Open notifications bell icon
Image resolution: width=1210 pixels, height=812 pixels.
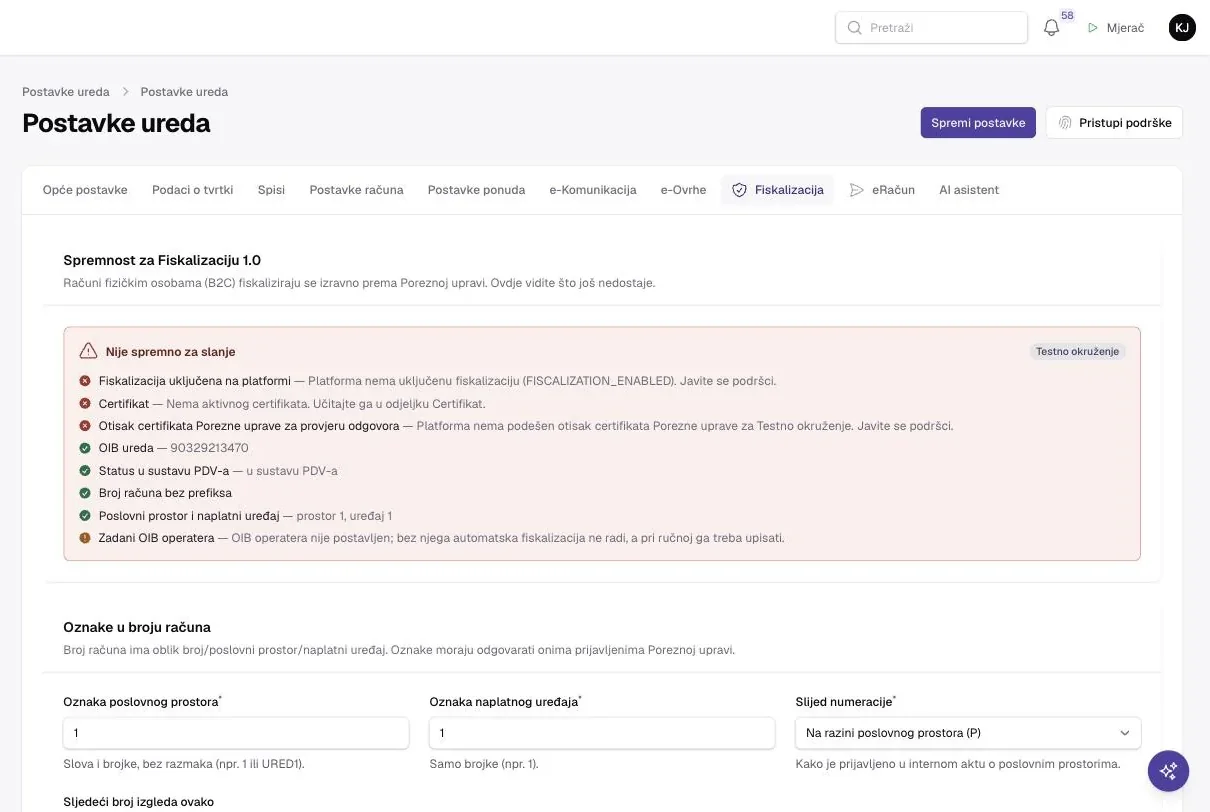pyautogui.click(x=1051, y=28)
